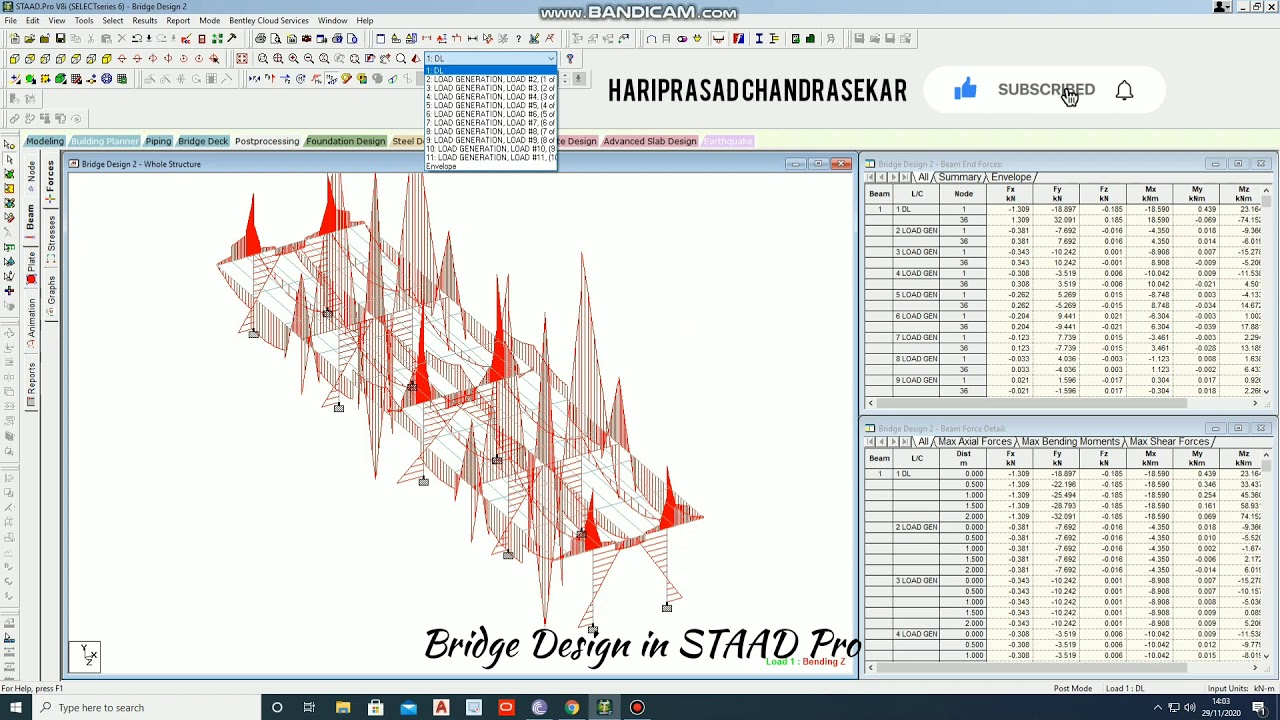The width and height of the screenshot is (1280, 720).
Task: Choose the Envelope entry in the load list
Action: pos(490,166)
